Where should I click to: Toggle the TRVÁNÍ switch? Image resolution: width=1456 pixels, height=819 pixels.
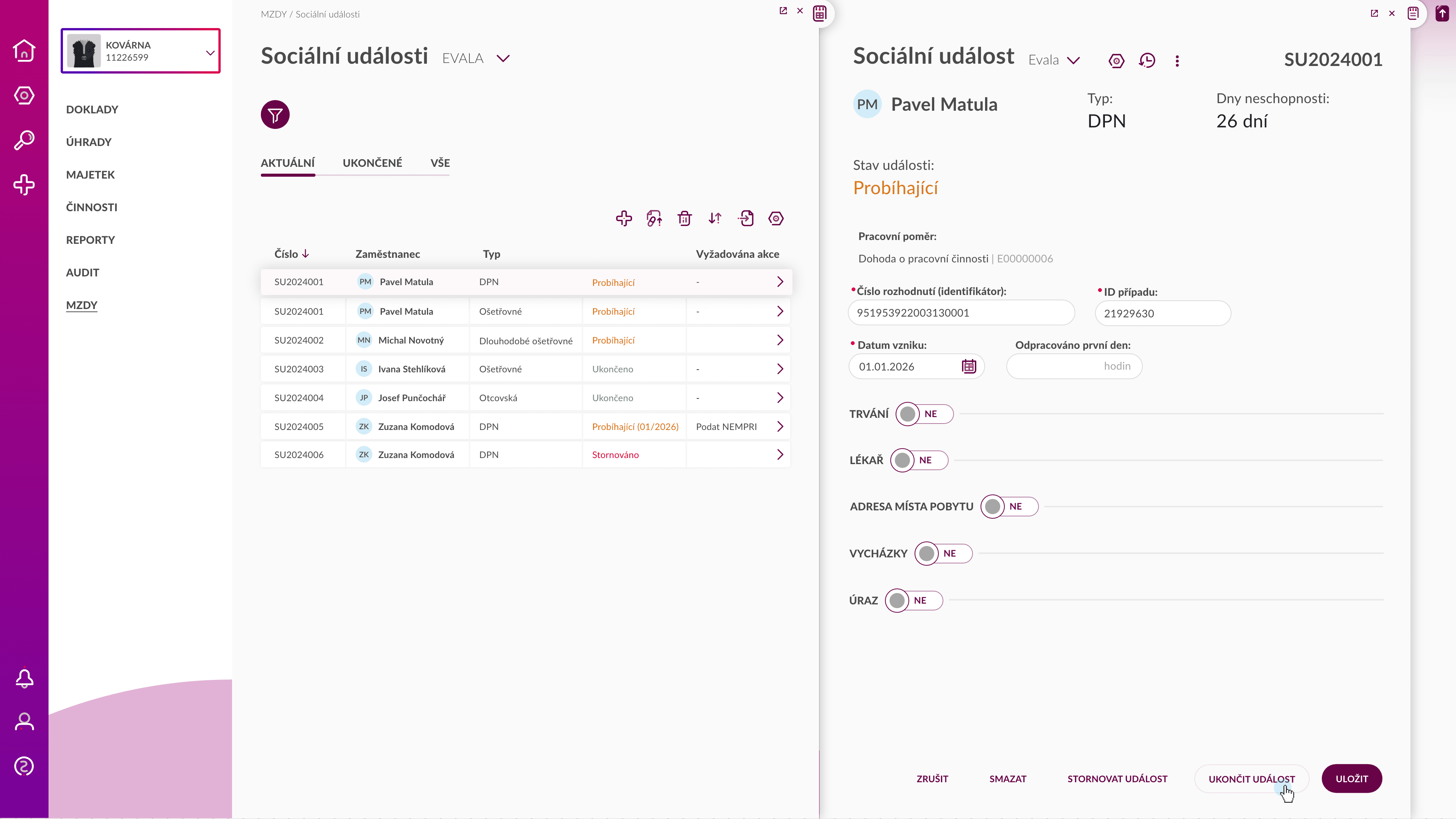pos(924,414)
